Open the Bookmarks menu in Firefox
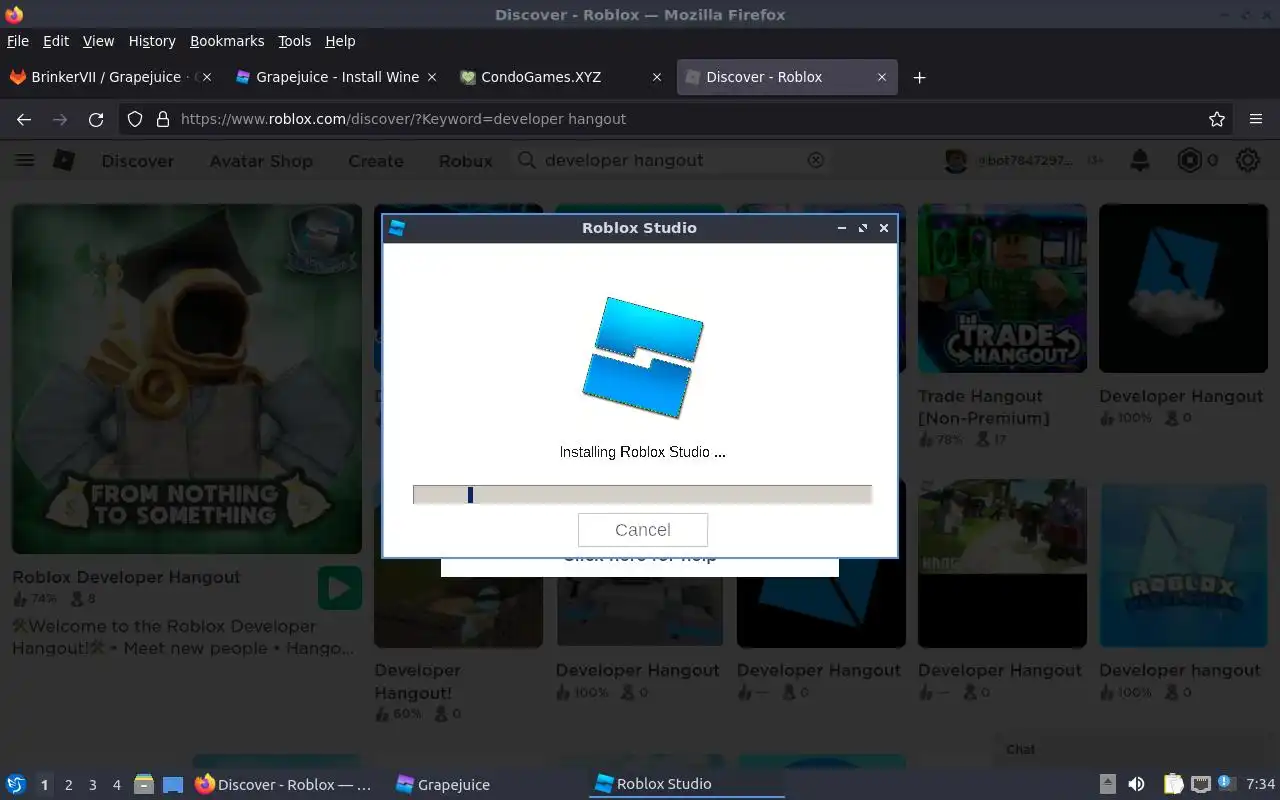Image resolution: width=1280 pixels, height=800 pixels. coord(227,41)
